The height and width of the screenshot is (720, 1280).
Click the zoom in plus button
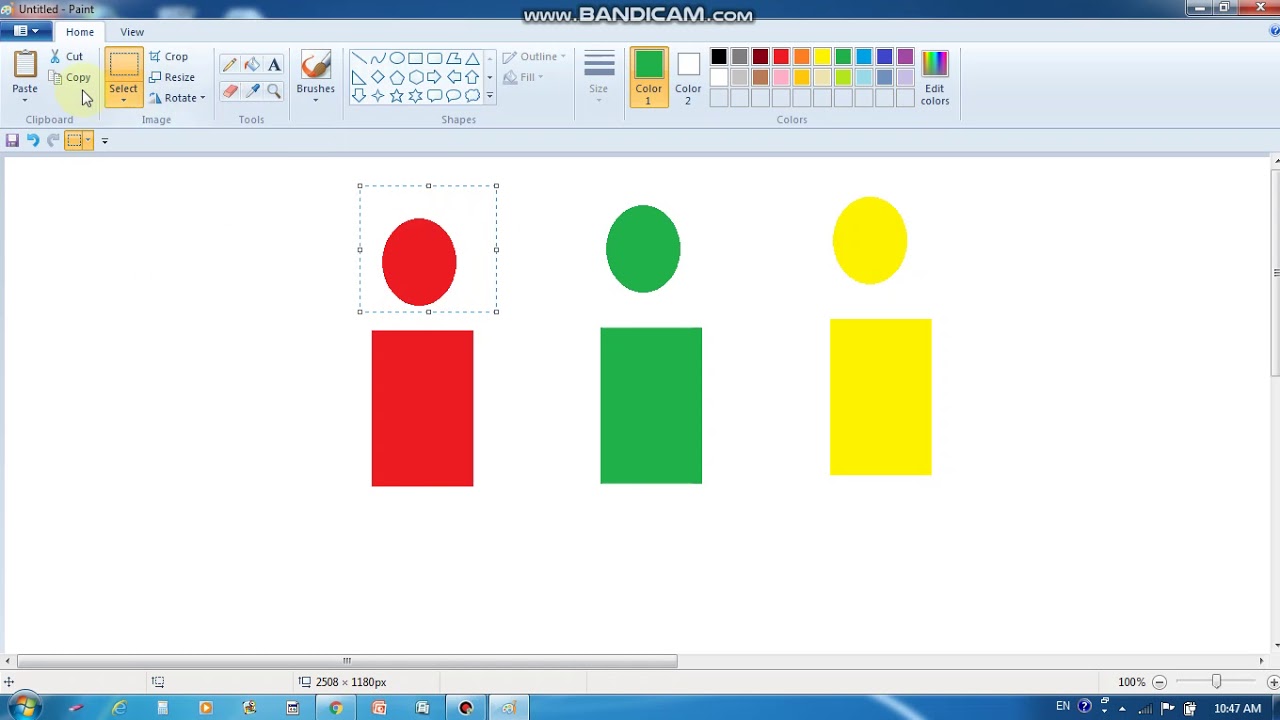point(1272,682)
